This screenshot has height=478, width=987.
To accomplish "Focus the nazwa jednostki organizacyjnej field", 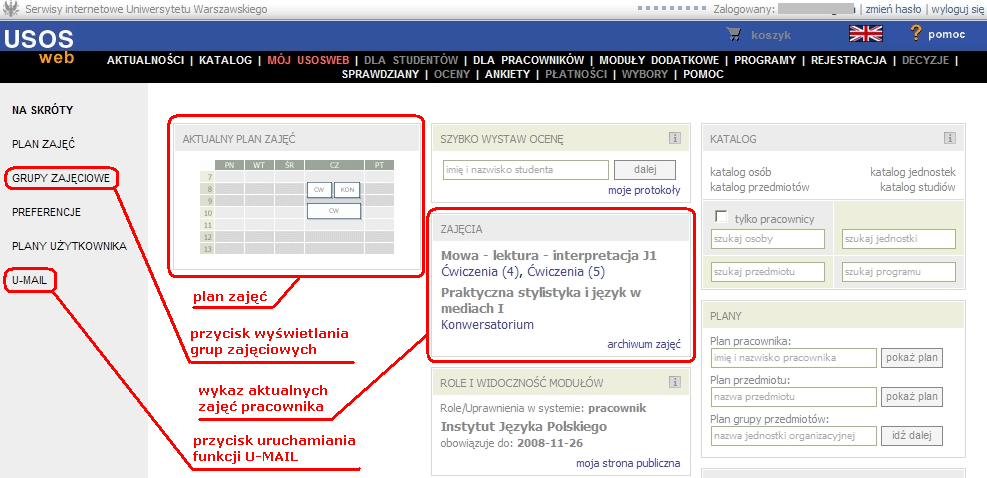I will [793, 436].
